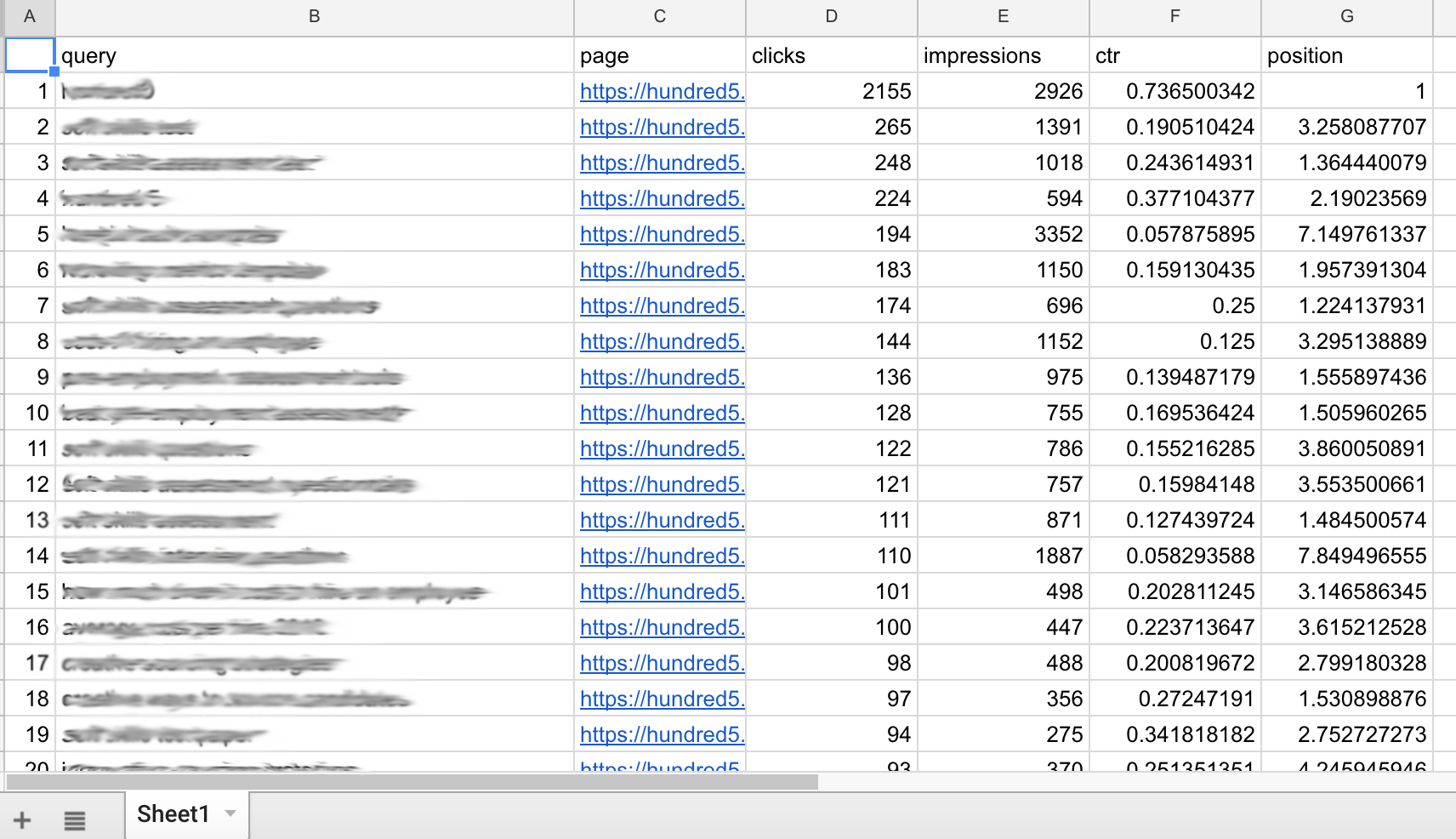The width and height of the screenshot is (1456, 839).
Task: Click the clicks cell '98'
Action: click(x=832, y=663)
